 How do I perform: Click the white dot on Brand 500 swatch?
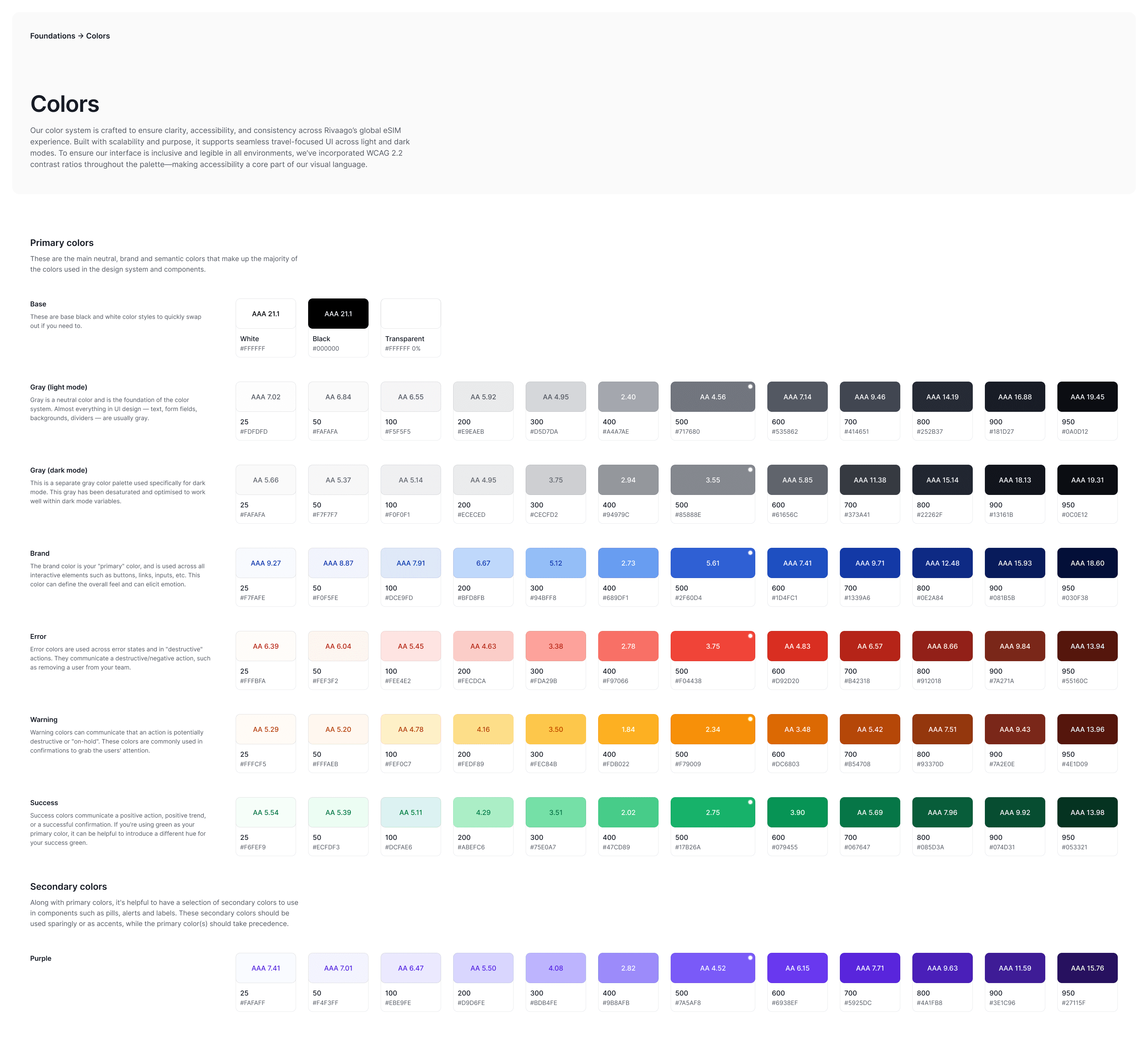pyautogui.click(x=750, y=553)
